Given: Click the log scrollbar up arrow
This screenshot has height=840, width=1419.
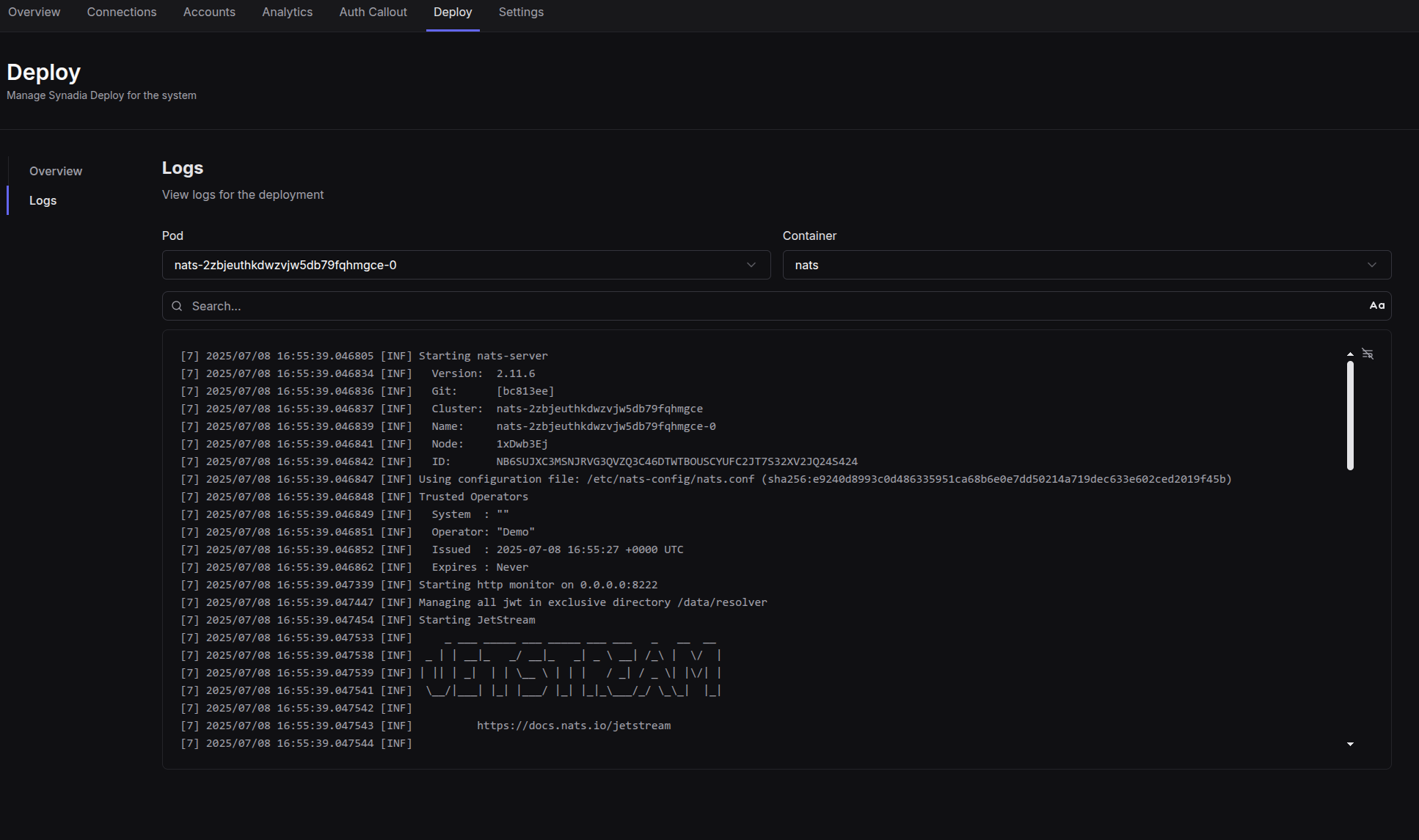Looking at the screenshot, I should (x=1350, y=354).
